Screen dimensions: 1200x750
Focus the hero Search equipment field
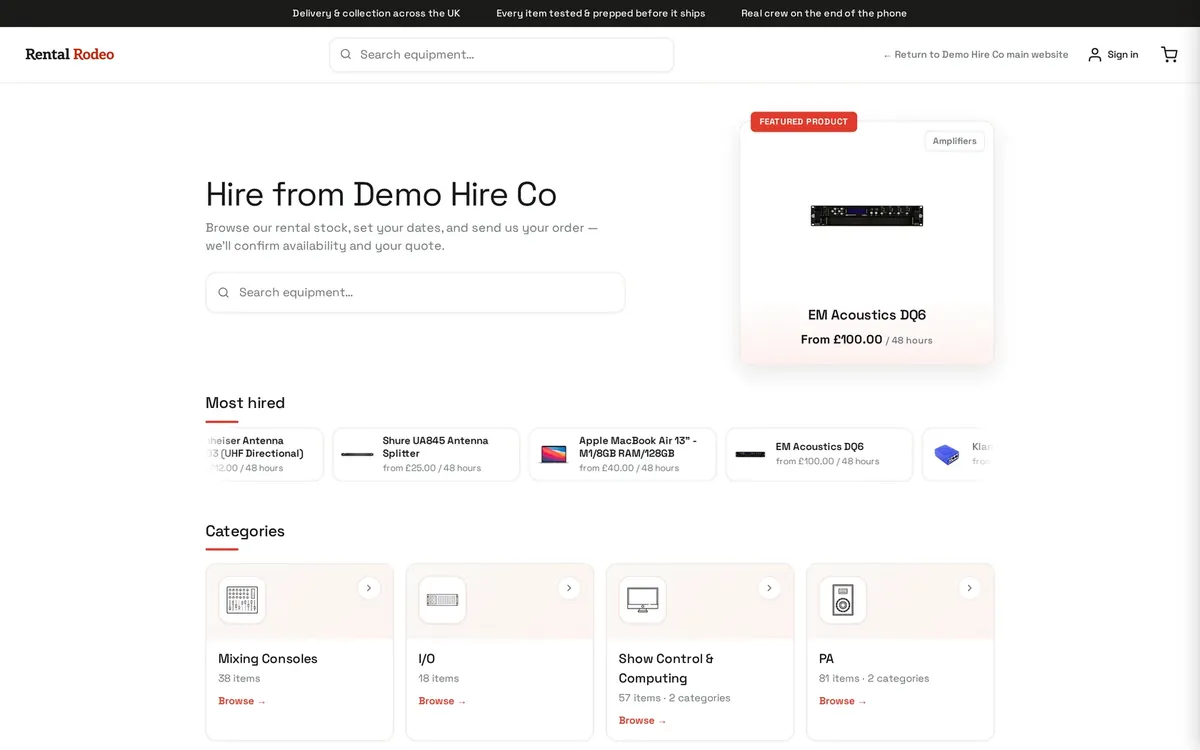tap(415, 293)
